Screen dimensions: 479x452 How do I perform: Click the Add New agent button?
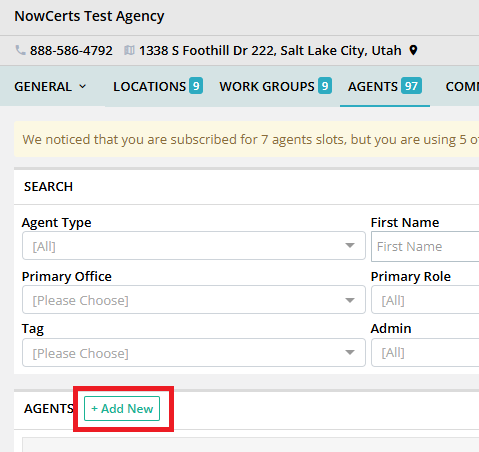122,409
